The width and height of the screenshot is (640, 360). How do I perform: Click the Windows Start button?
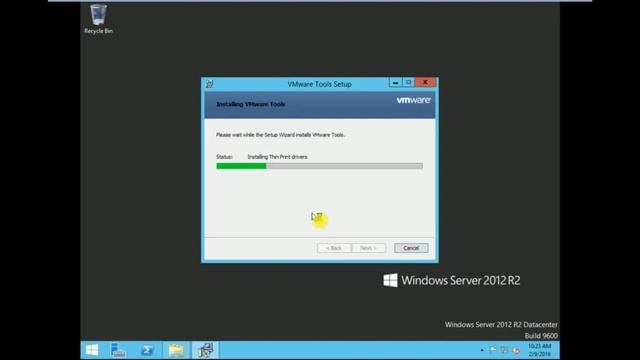click(x=92, y=350)
